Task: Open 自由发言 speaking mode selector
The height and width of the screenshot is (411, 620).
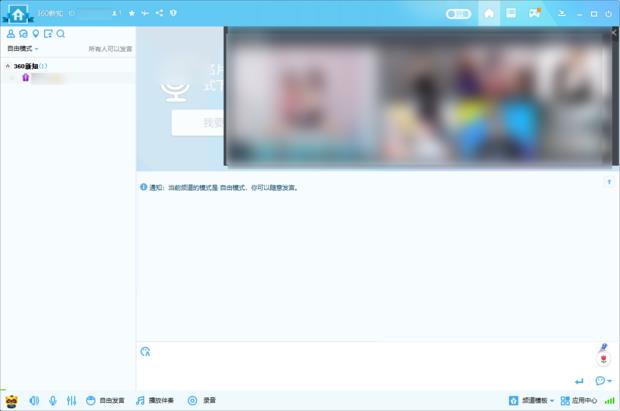Action: coord(105,401)
